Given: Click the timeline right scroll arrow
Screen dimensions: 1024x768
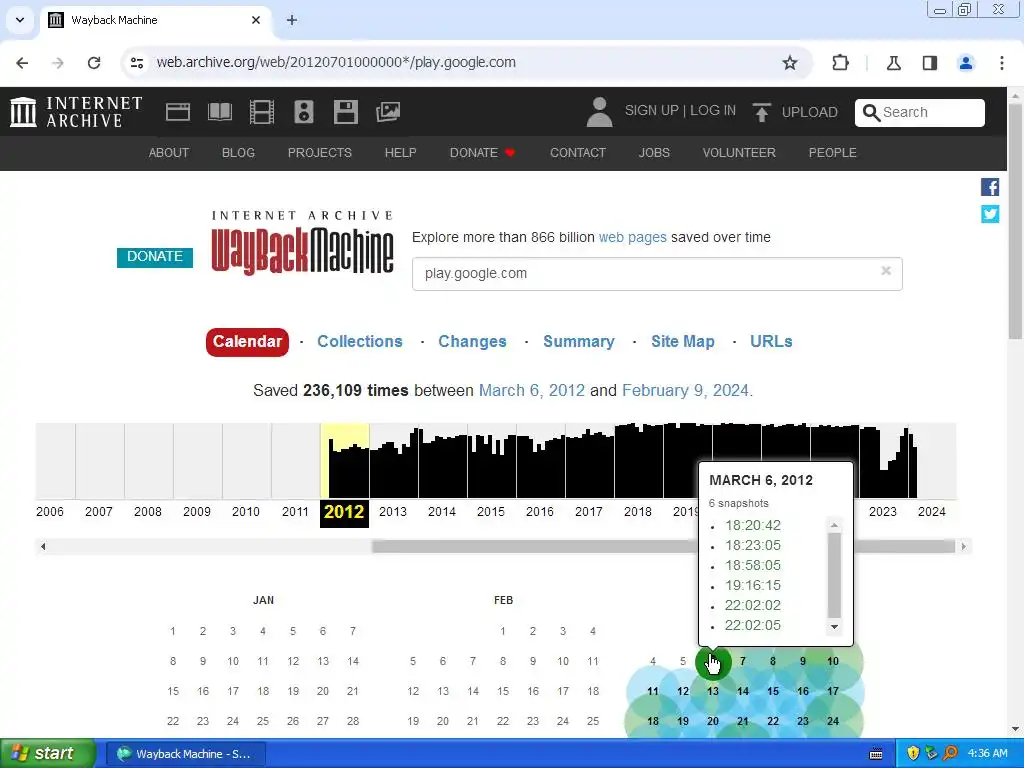Looking at the screenshot, I should point(963,547).
